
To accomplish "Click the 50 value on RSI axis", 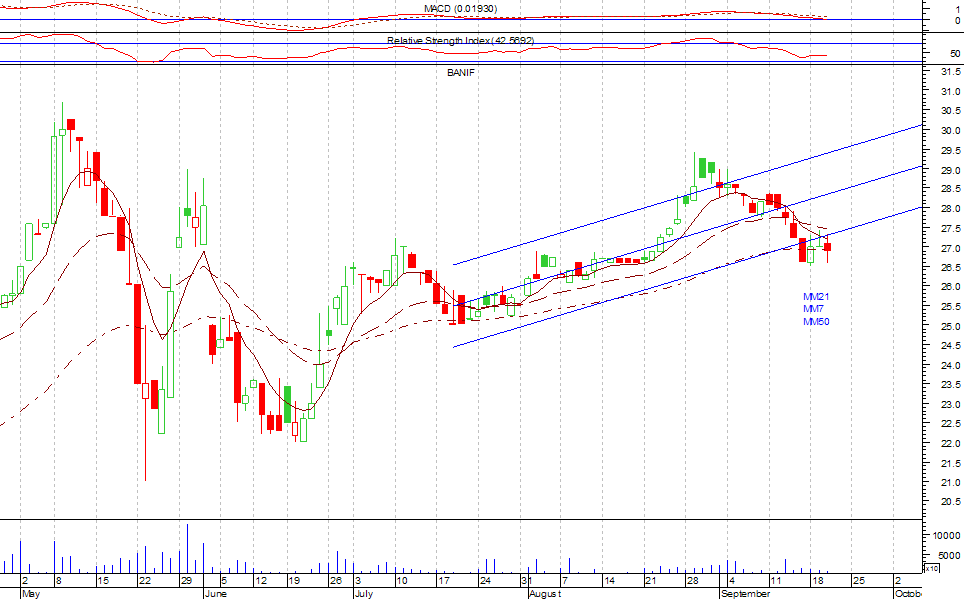I will coord(955,54).
